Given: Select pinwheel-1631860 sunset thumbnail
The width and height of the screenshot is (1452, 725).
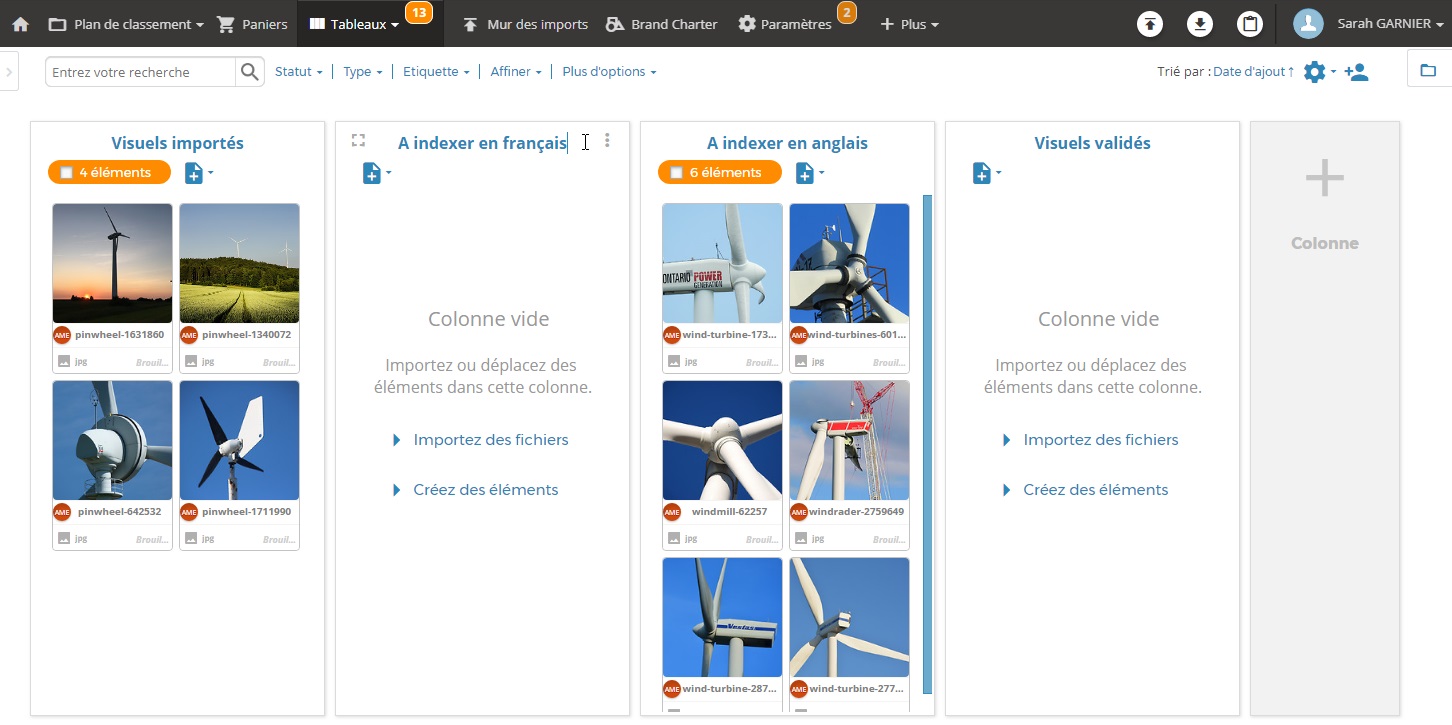Looking at the screenshot, I should coord(112,264).
